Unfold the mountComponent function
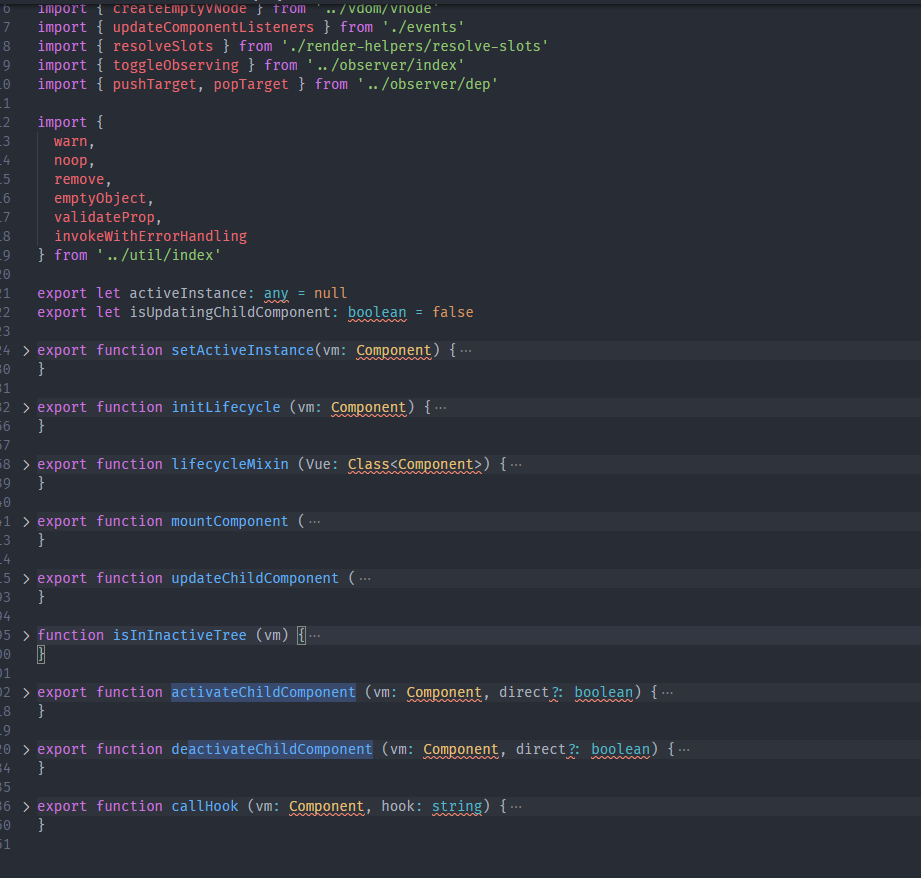Image resolution: width=921 pixels, height=878 pixels. 26,522
